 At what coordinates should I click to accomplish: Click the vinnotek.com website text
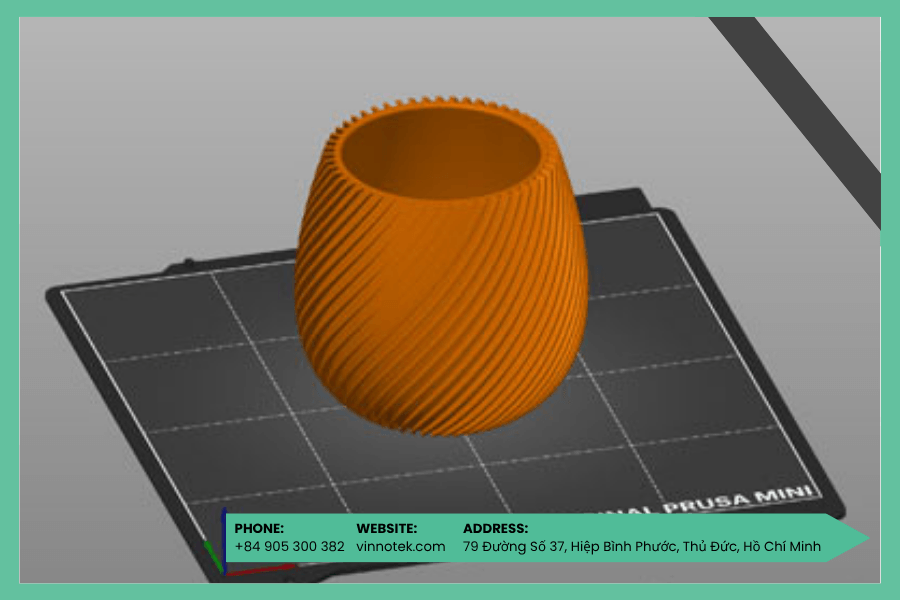pos(401,547)
